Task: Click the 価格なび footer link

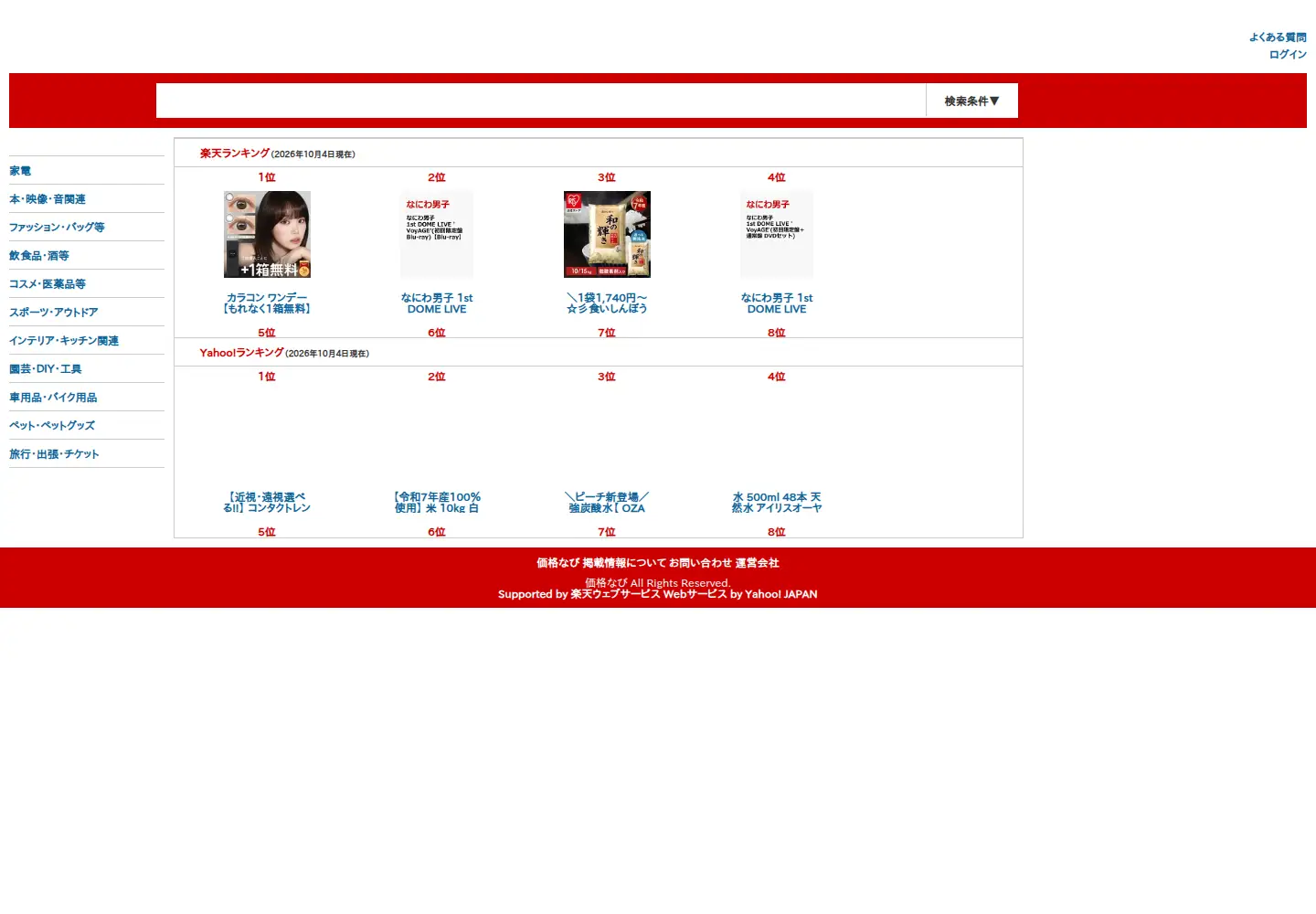Action: coord(557,563)
